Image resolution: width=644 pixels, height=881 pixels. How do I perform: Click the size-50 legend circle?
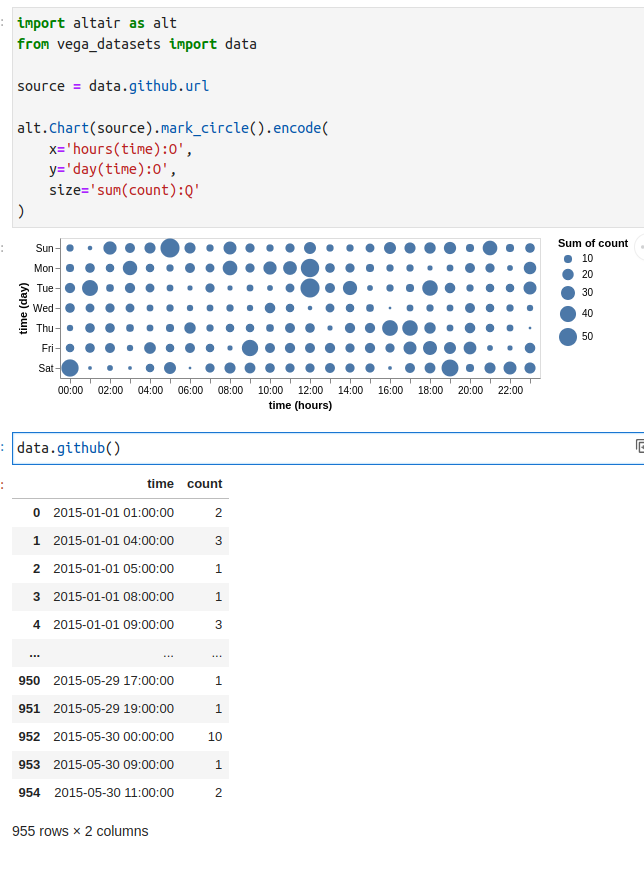[569, 337]
